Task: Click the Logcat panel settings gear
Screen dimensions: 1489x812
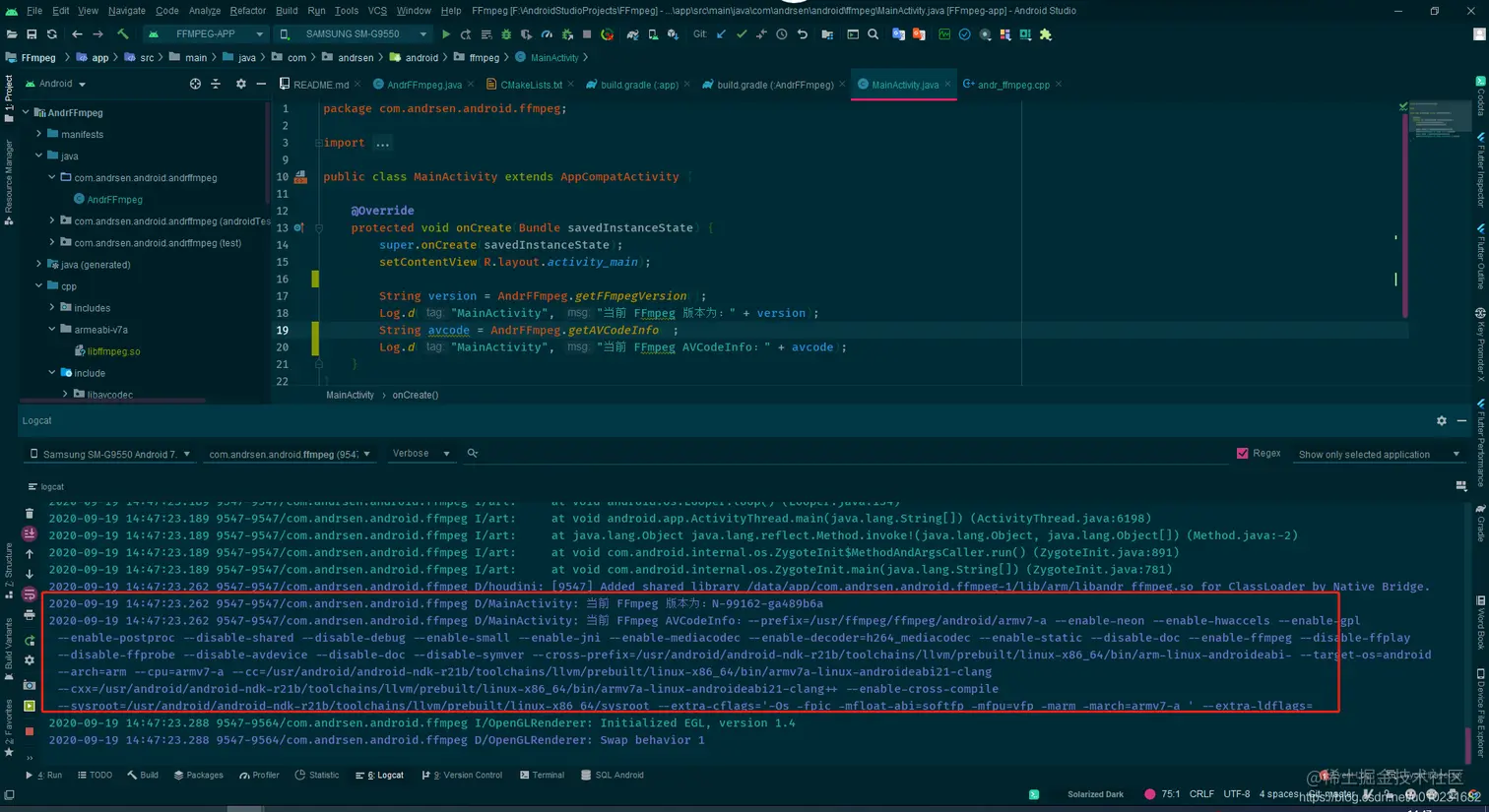Action: click(x=1442, y=420)
